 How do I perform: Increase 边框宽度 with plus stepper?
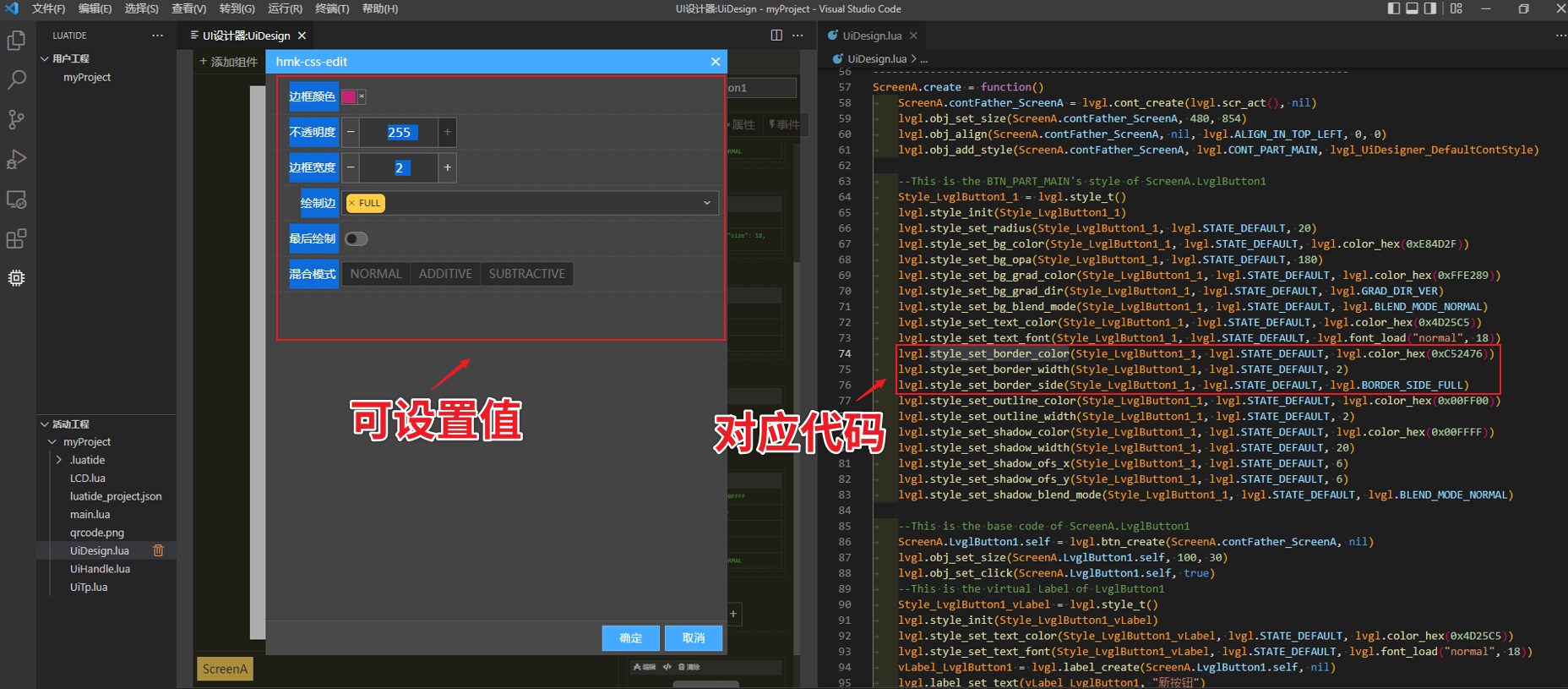pyautogui.click(x=447, y=167)
